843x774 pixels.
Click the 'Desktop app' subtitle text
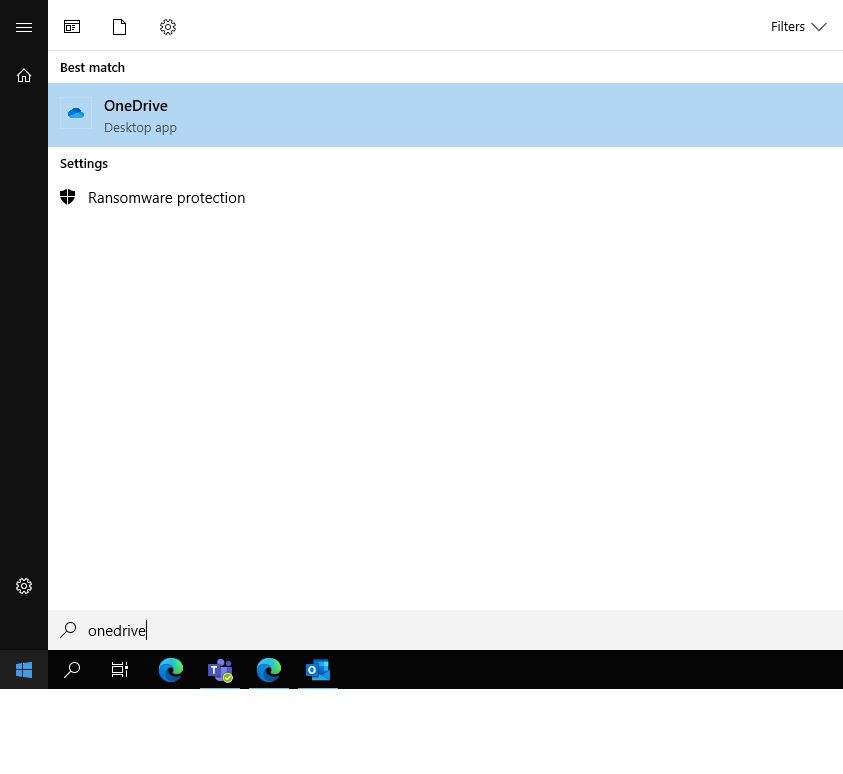click(140, 128)
